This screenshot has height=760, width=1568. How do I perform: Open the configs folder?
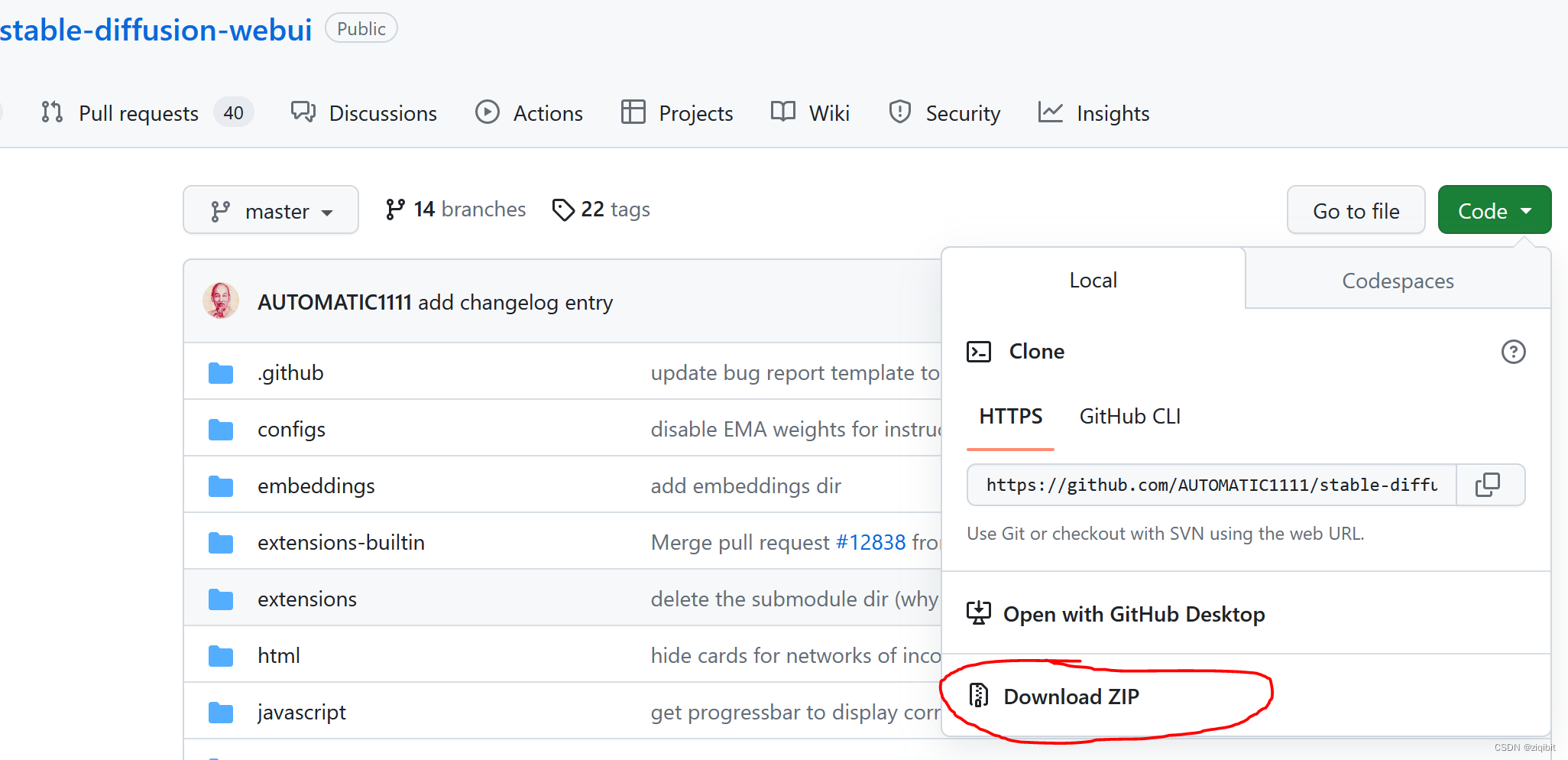pos(291,430)
